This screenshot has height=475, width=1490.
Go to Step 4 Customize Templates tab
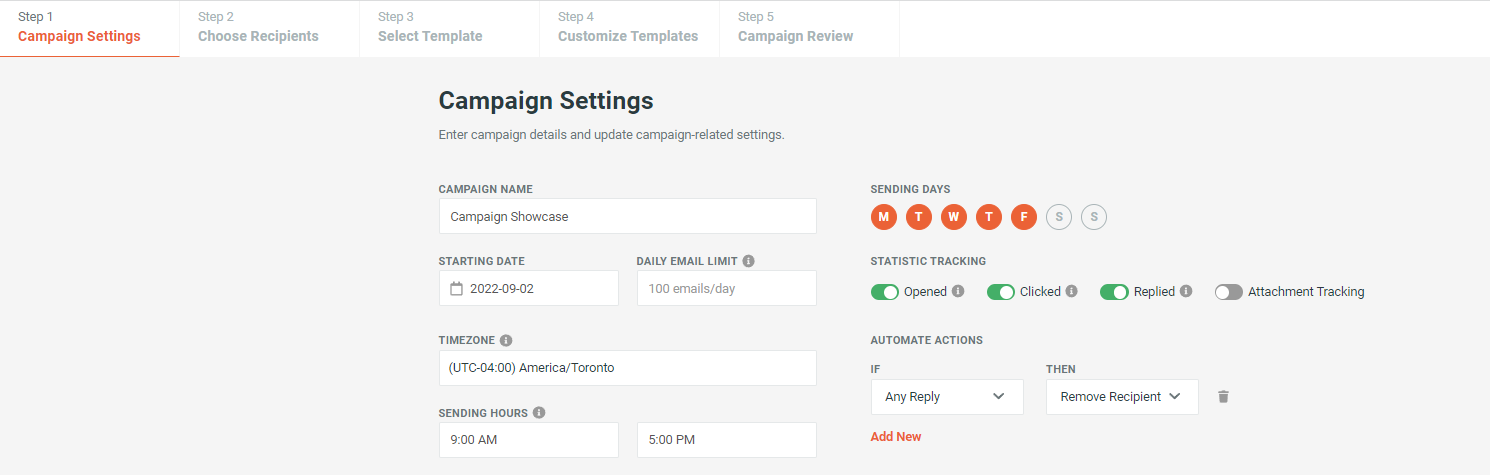click(x=630, y=28)
